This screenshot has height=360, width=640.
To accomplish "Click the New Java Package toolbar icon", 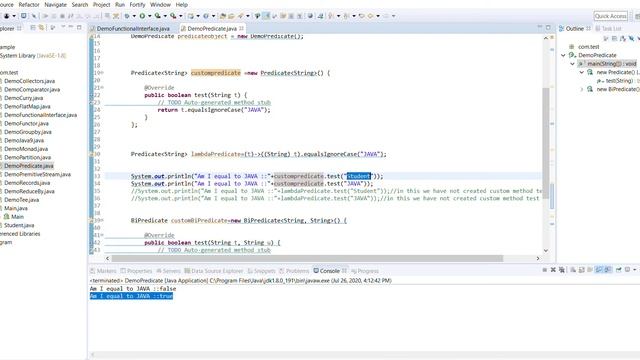I will tap(190, 16).
